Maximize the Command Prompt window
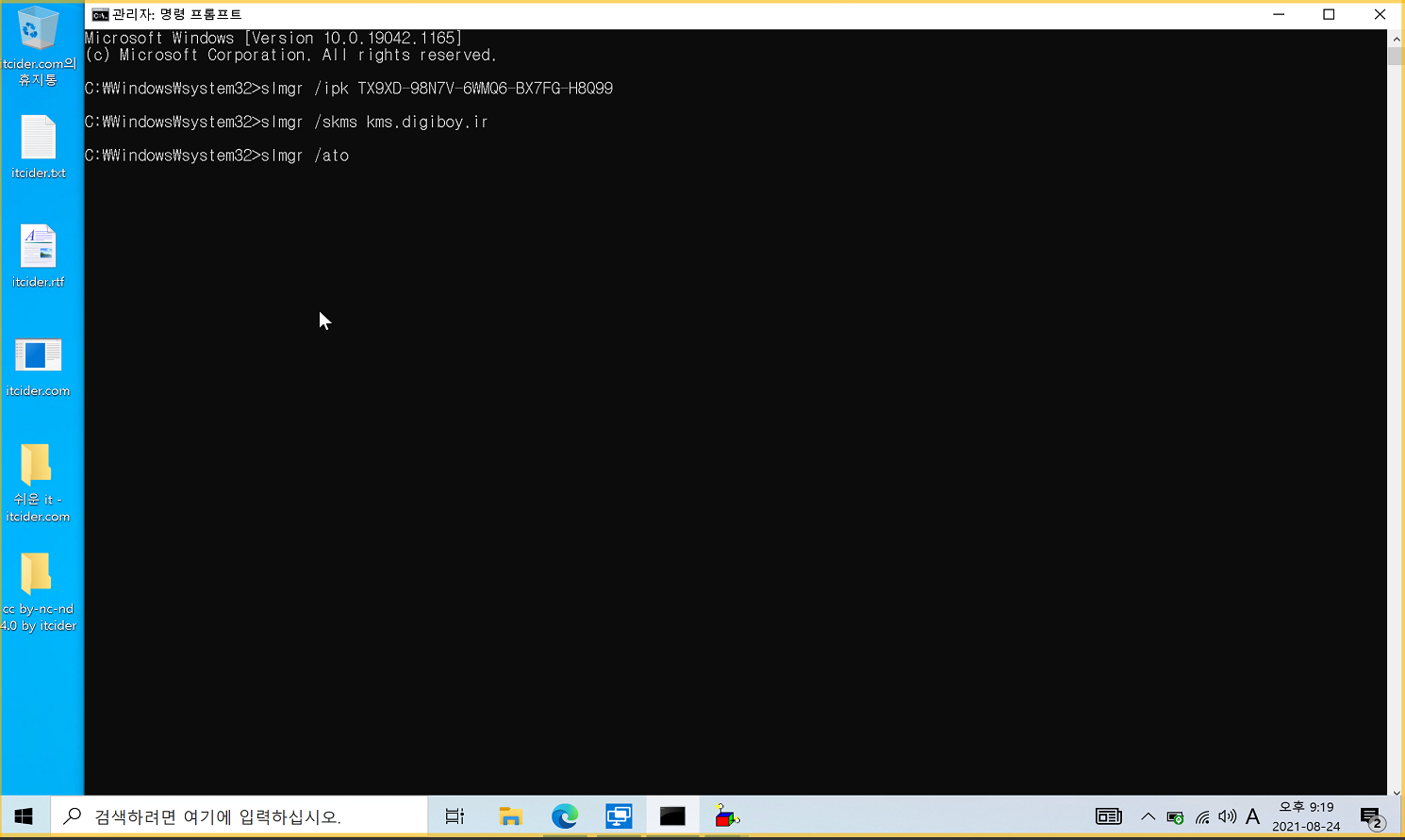Screen dimensions: 1405x840 click(1329, 14)
